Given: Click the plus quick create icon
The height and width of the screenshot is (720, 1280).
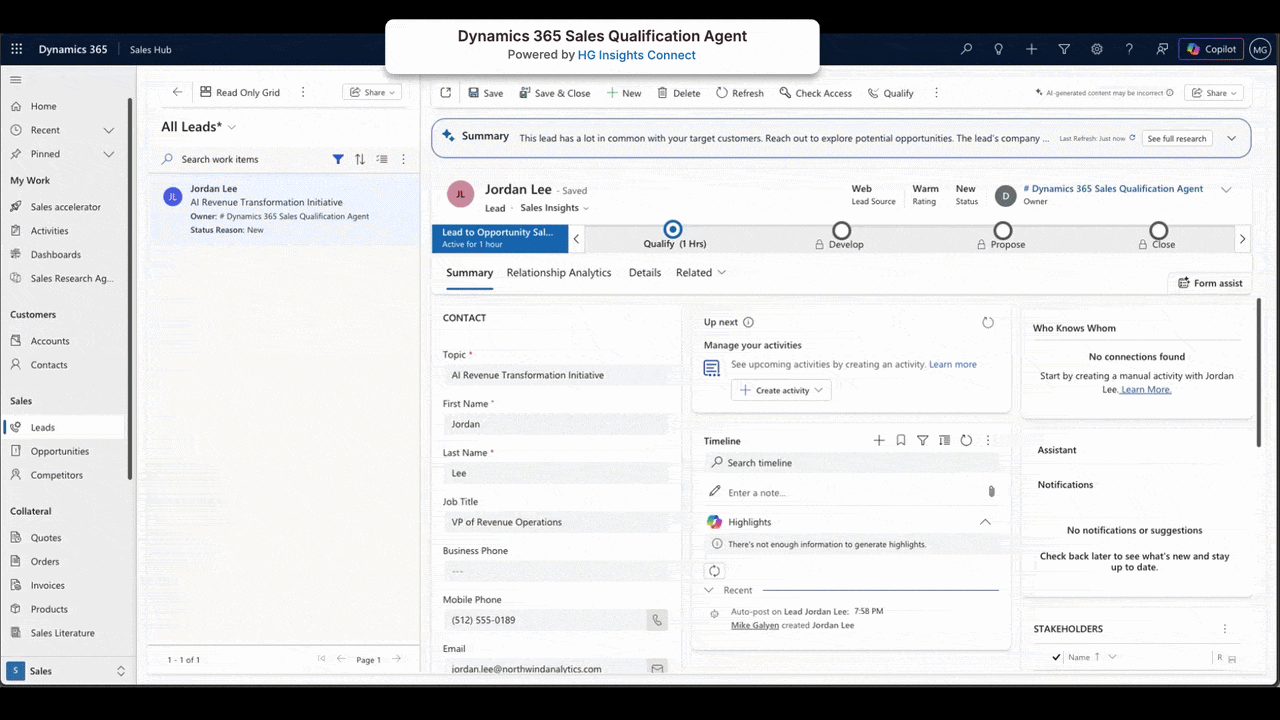Looking at the screenshot, I should coord(1031,49).
